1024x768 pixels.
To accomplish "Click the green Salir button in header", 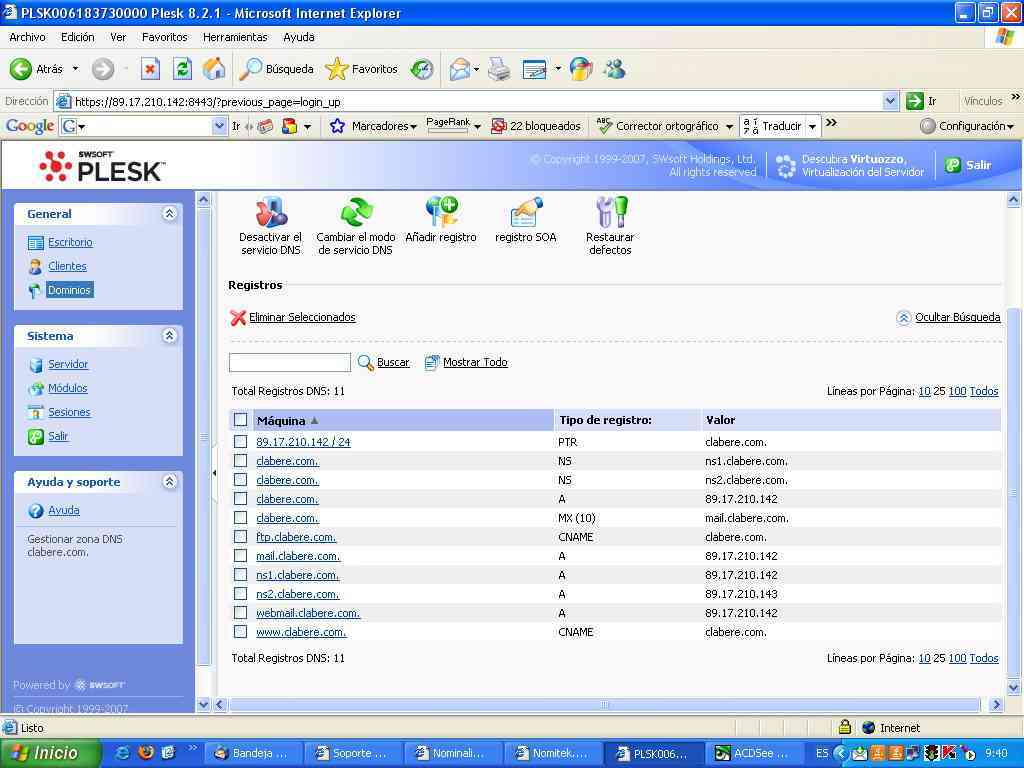I will (x=969, y=165).
